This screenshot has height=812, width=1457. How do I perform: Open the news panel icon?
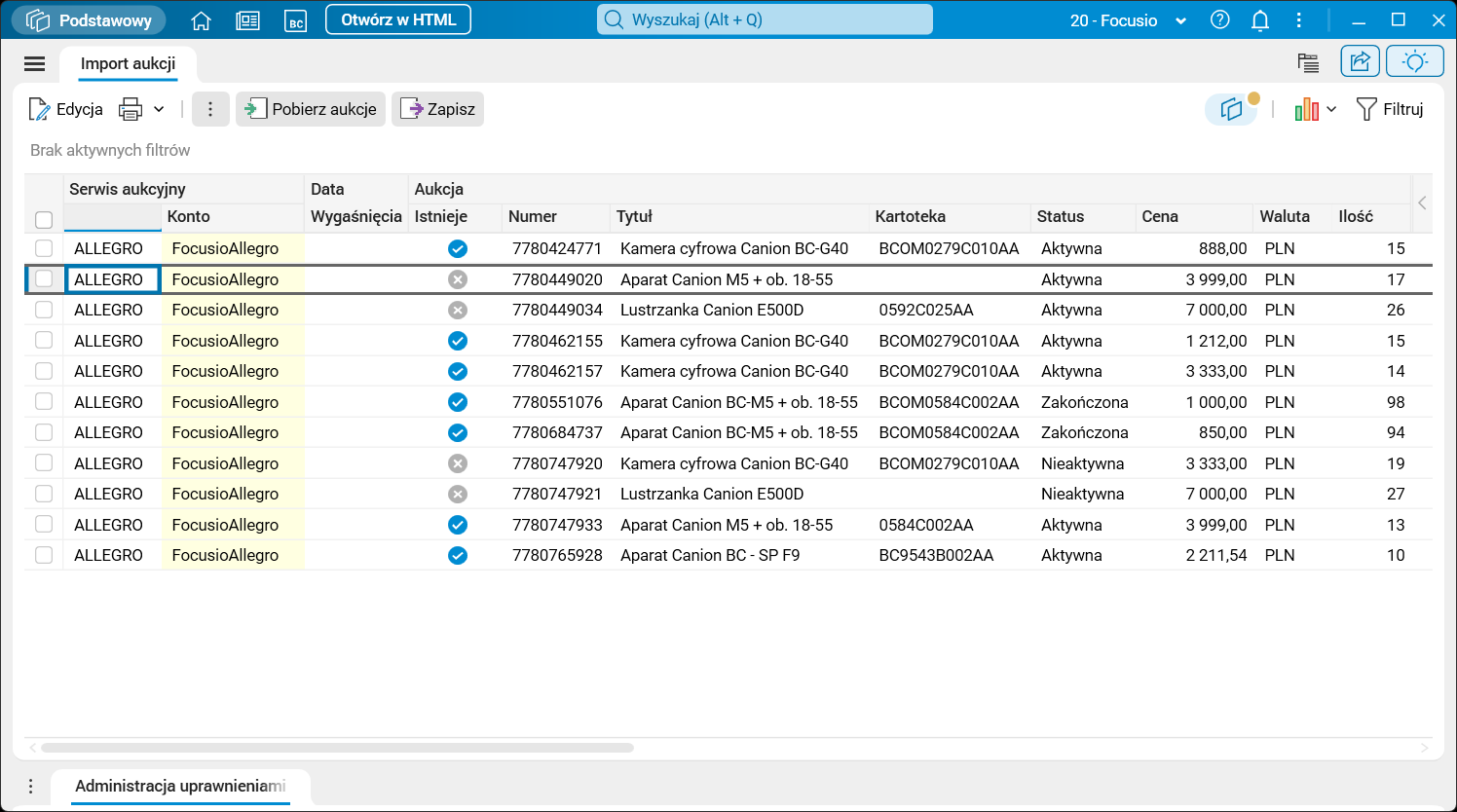point(248,20)
